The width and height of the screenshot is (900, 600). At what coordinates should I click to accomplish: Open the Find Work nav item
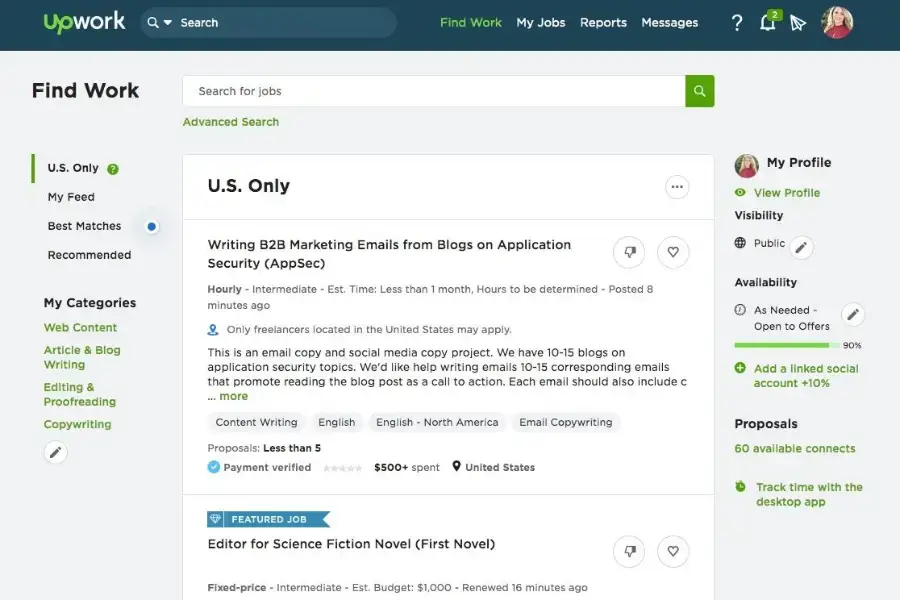pyautogui.click(x=471, y=22)
